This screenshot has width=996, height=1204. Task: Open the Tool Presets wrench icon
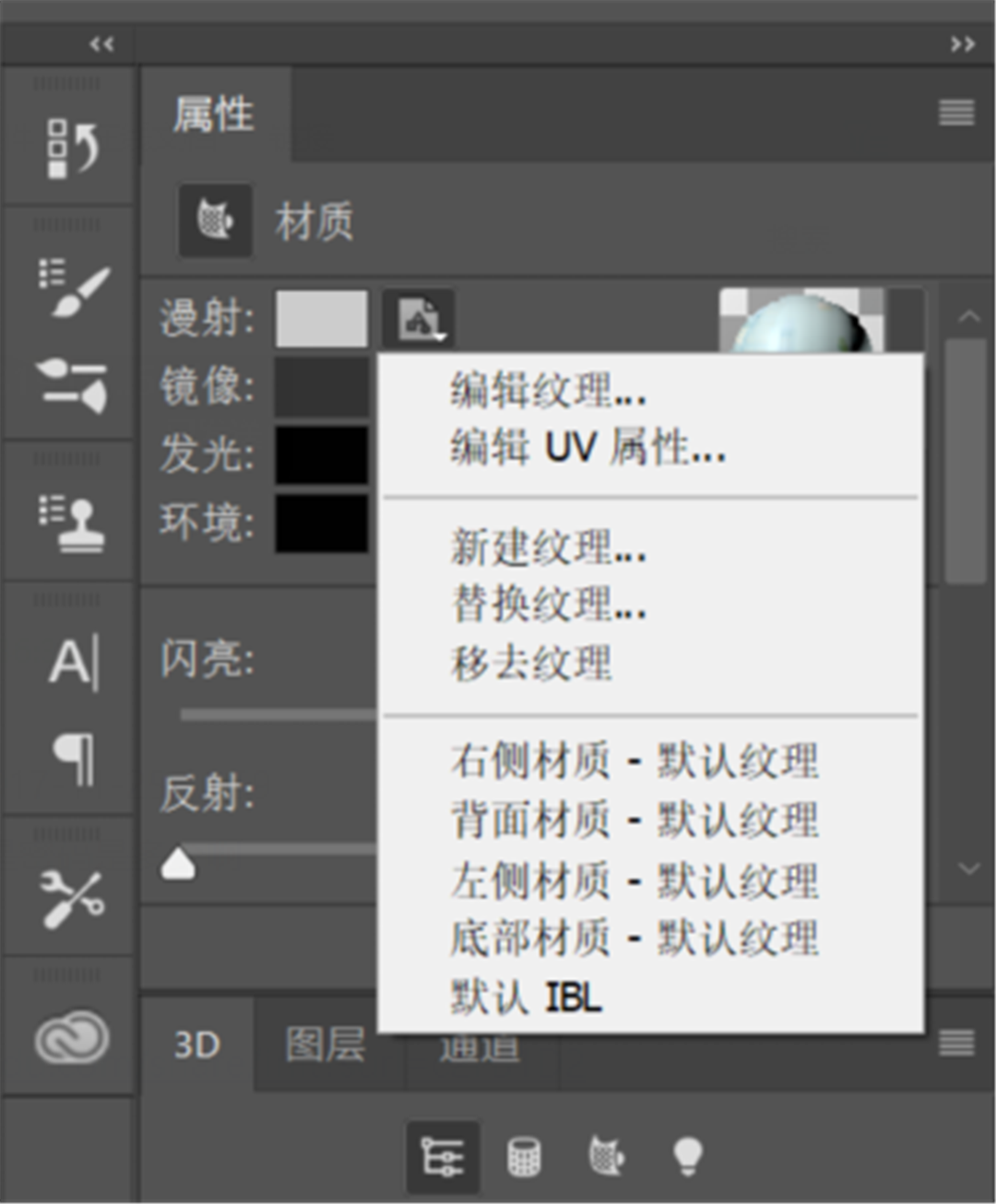(71, 896)
